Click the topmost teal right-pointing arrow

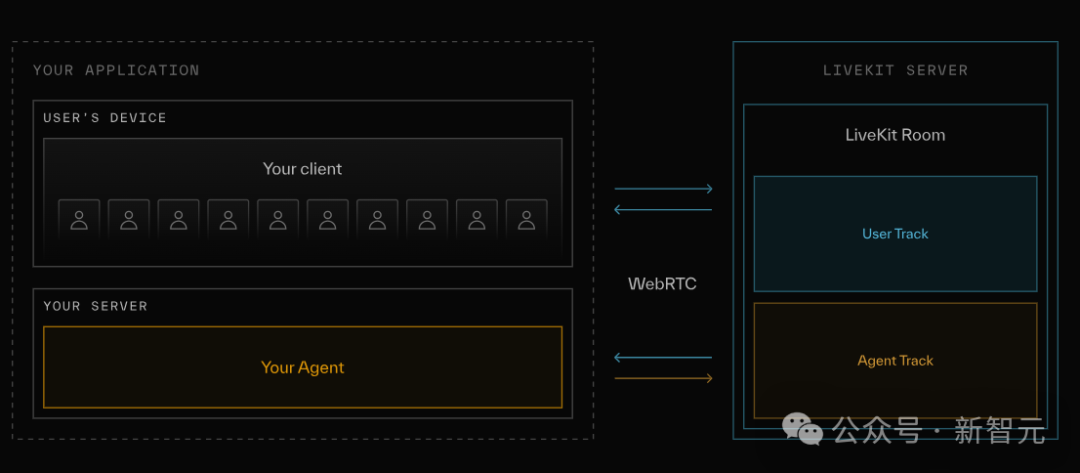[x=663, y=188]
